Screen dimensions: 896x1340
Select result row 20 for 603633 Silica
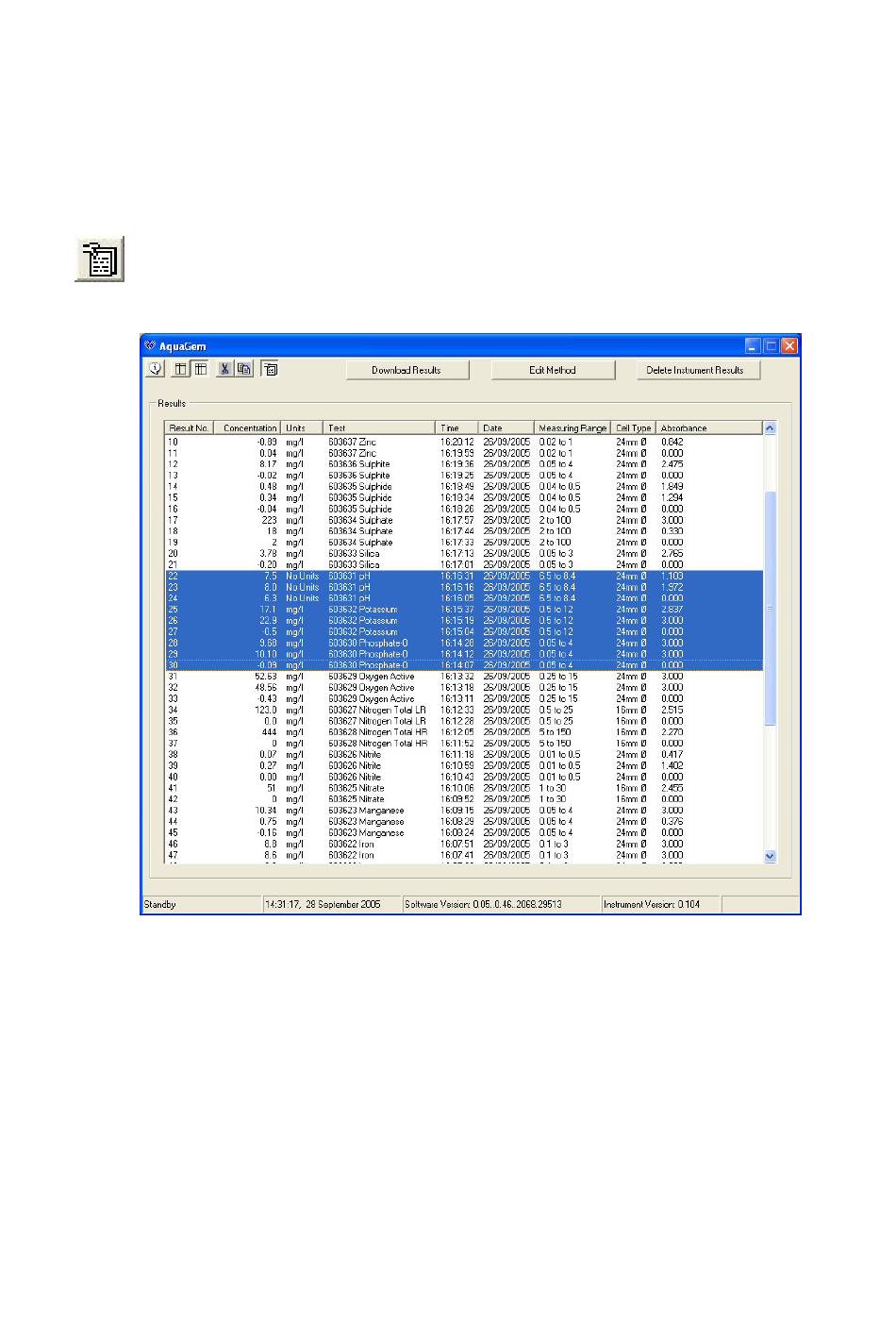click(x=463, y=553)
